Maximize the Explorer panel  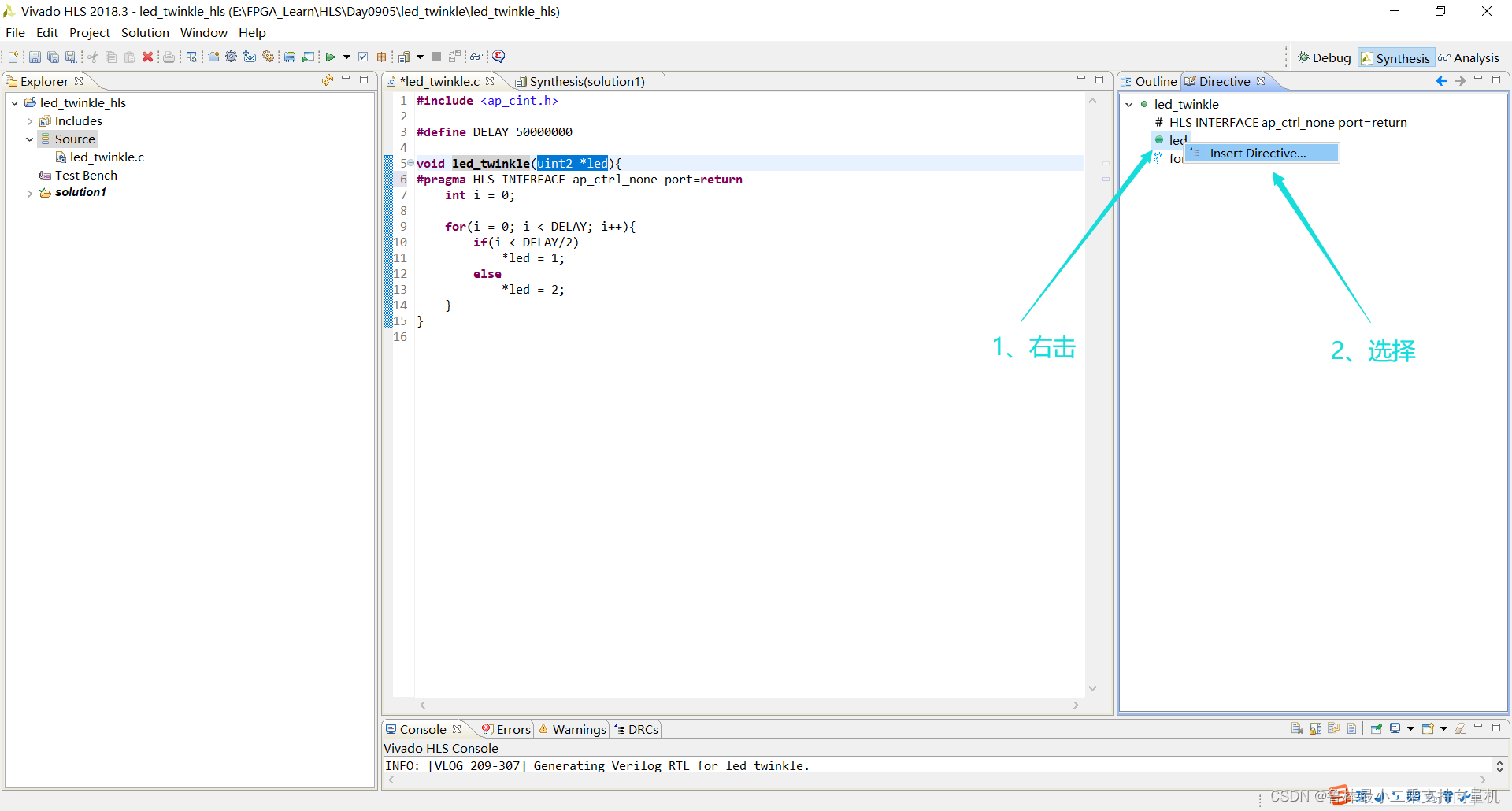(364, 79)
